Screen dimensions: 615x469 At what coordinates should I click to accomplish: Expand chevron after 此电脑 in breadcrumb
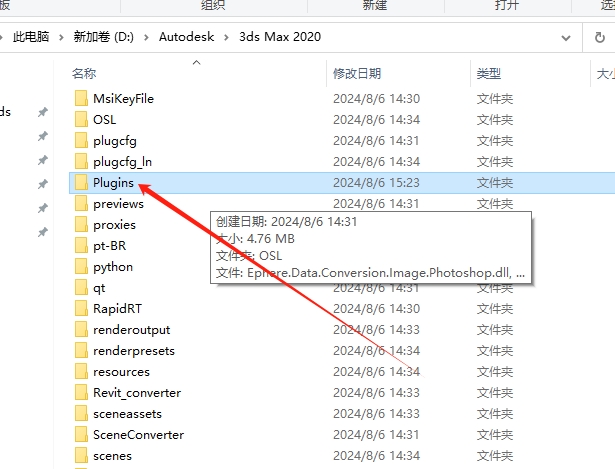(x=61, y=38)
